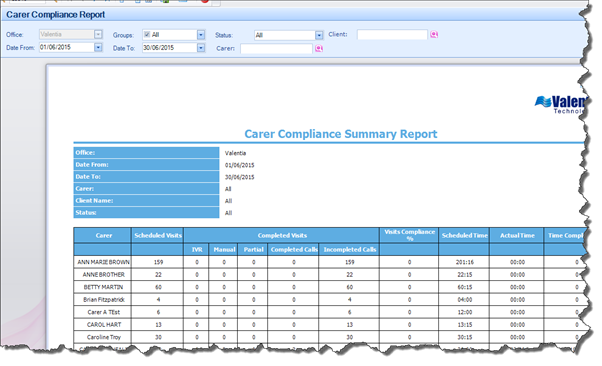This screenshot has height=366, width=602.
Task: Expand the Status dropdown
Action: click(319, 35)
